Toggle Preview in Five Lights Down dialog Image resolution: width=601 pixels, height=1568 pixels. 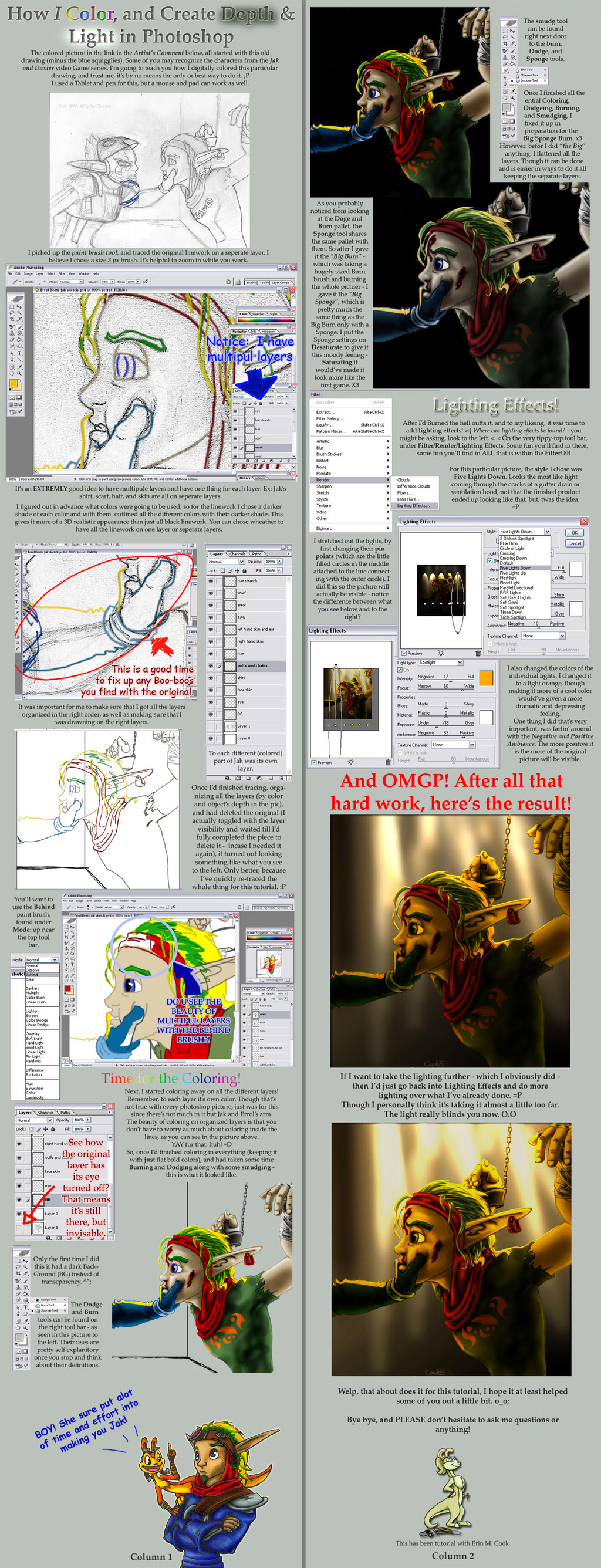click(x=404, y=653)
